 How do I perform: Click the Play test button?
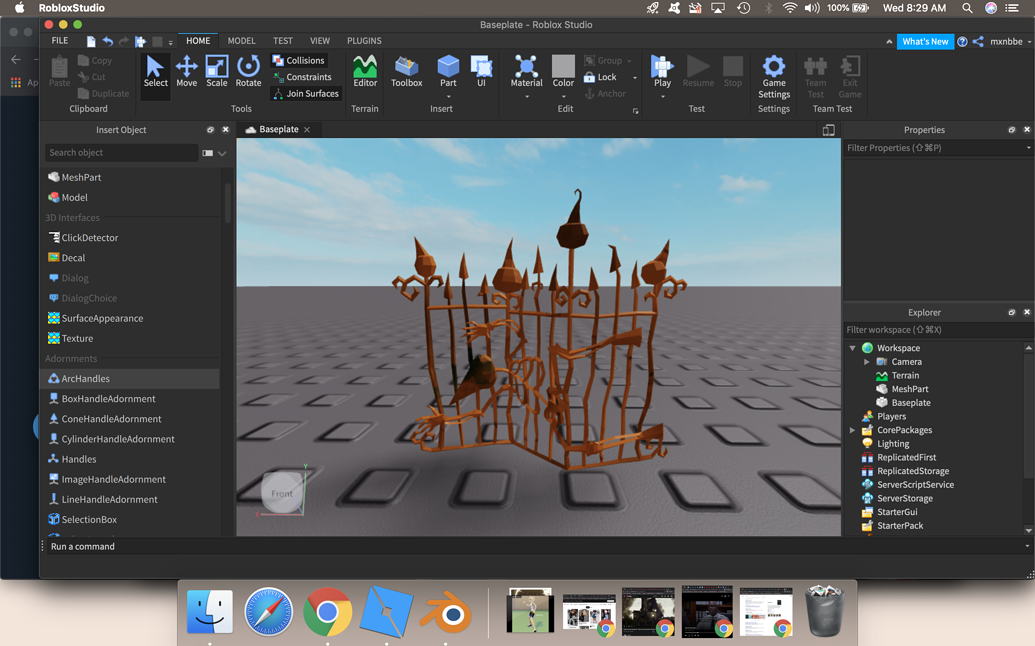coord(662,71)
